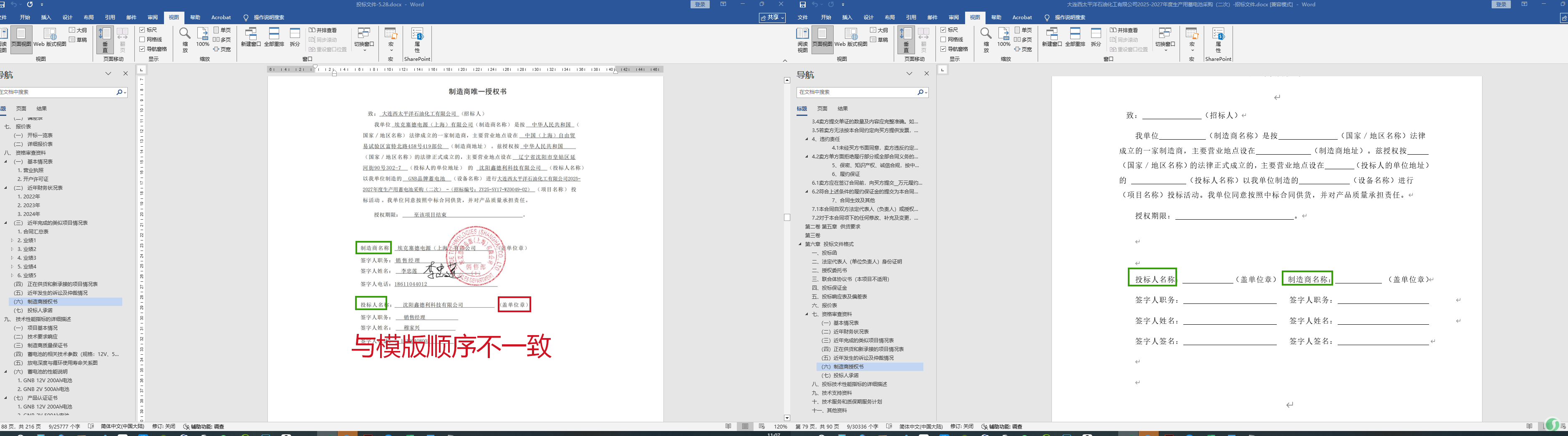Select '1. 营业执照' in left navigation pane

click(x=30, y=171)
